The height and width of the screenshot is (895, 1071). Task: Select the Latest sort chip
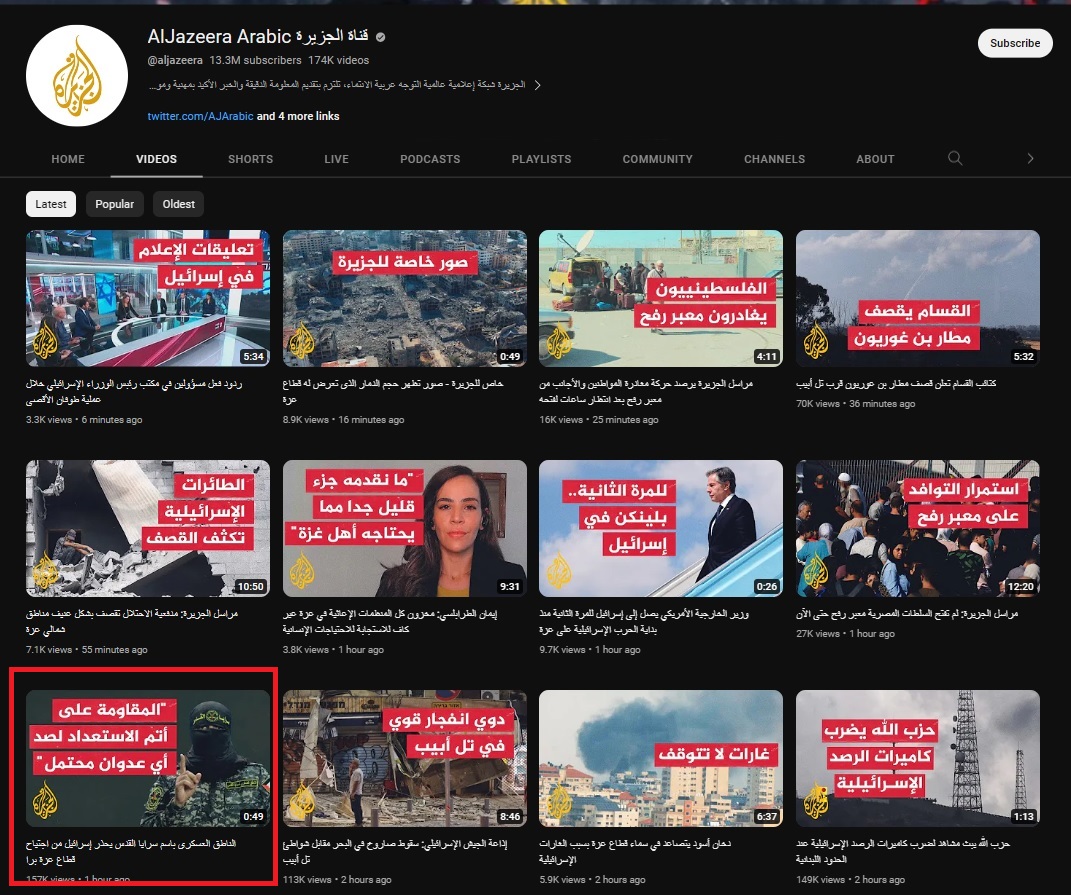[51, 204]
